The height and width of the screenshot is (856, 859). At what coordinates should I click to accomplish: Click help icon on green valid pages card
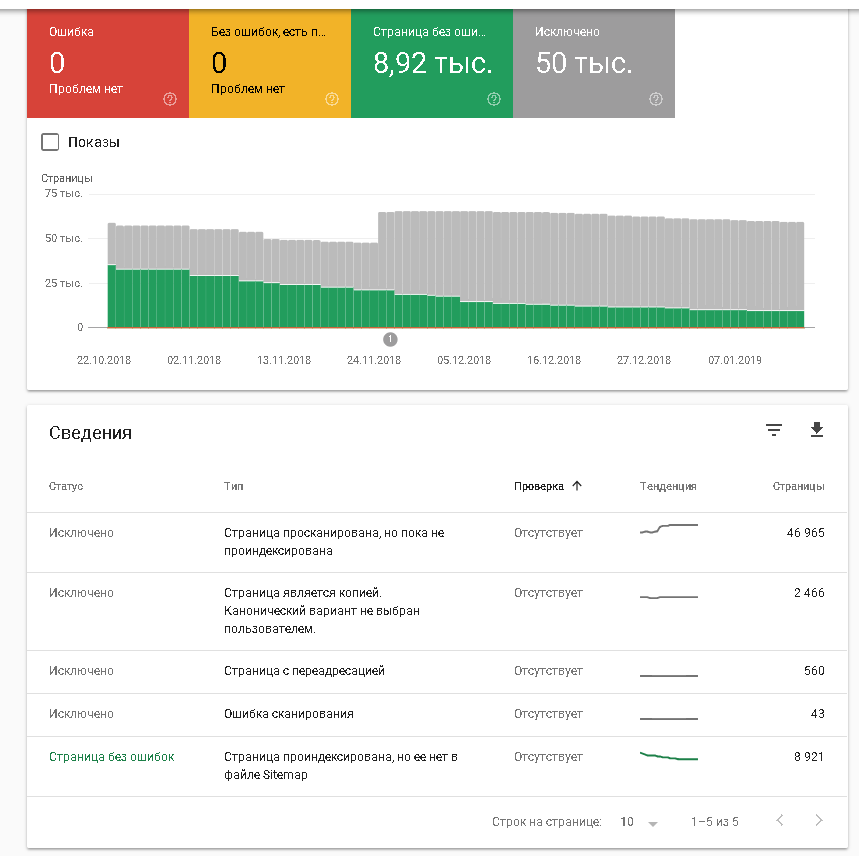(494, 99)
